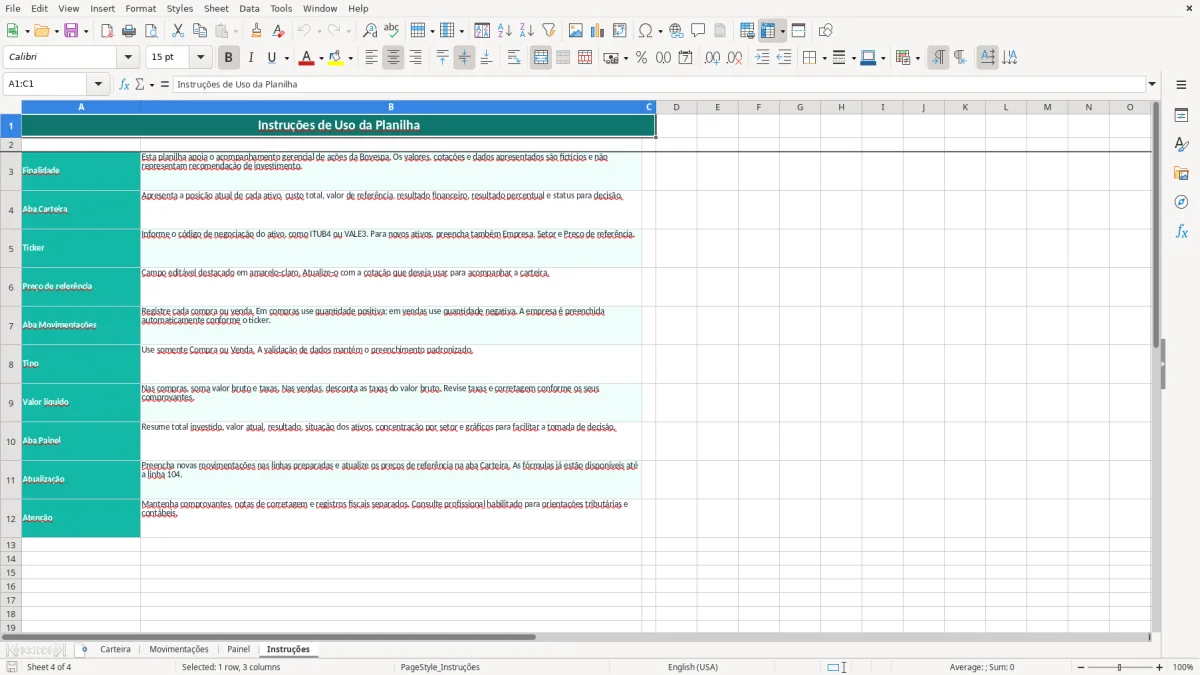Open the Format menu

pyautogui.click(x=141, y=8)
